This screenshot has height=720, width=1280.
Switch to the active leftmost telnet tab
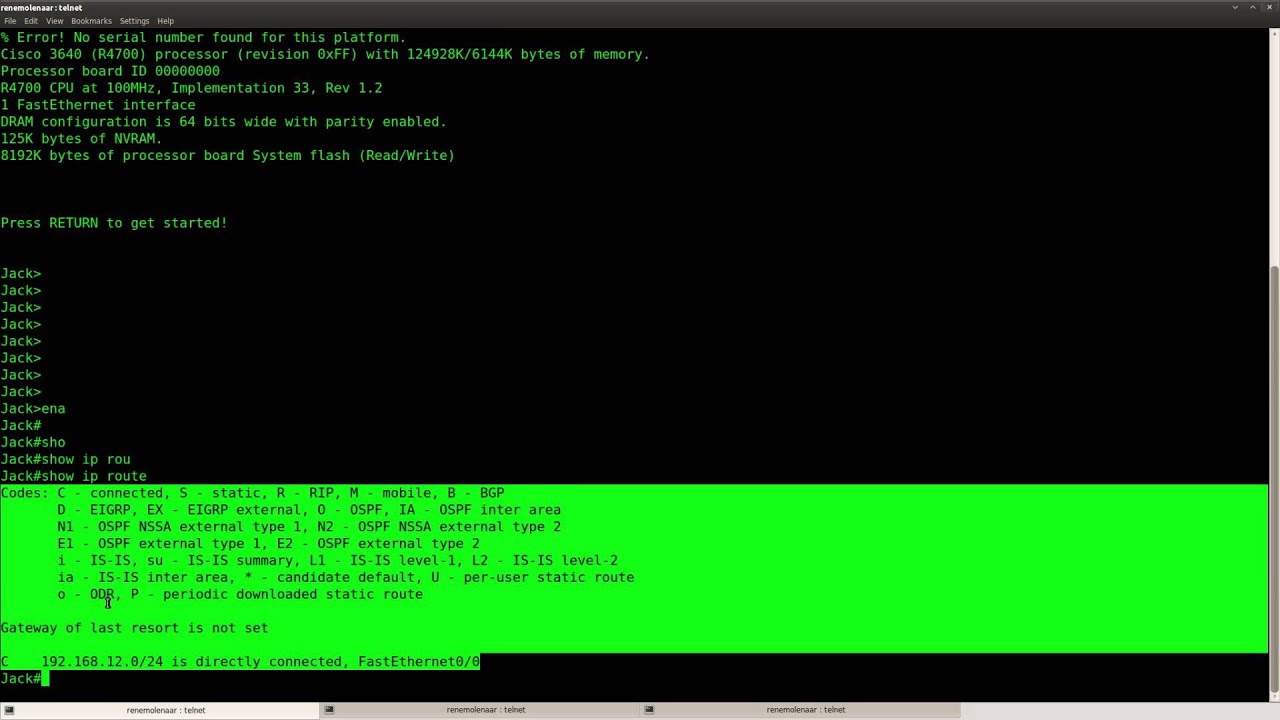pos(160,710)
